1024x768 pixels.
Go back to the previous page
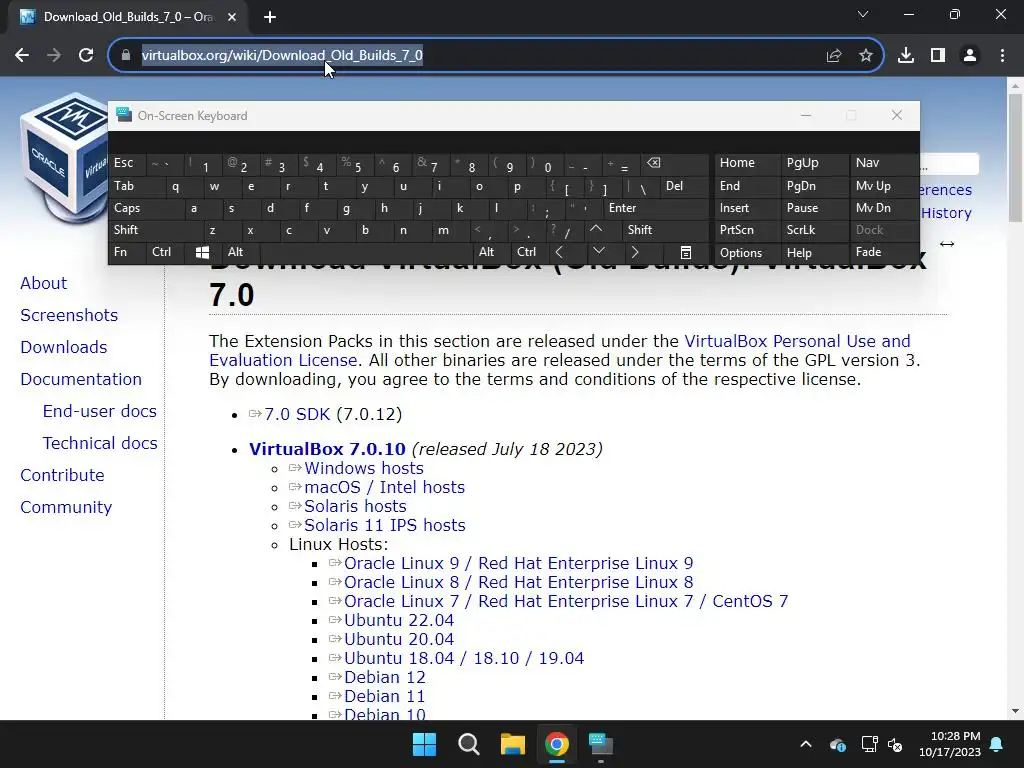tap(22, 56)
